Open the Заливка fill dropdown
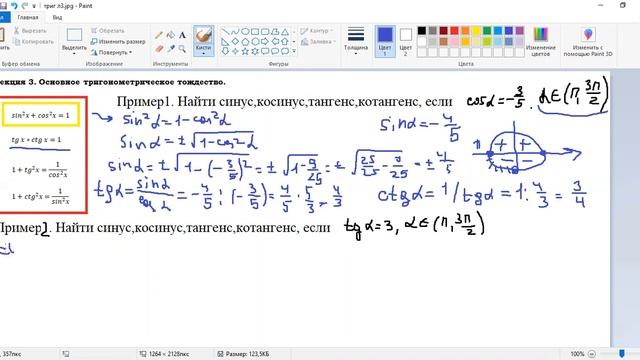The width and height of the screenshot is (640, 360). click(318, 42)
